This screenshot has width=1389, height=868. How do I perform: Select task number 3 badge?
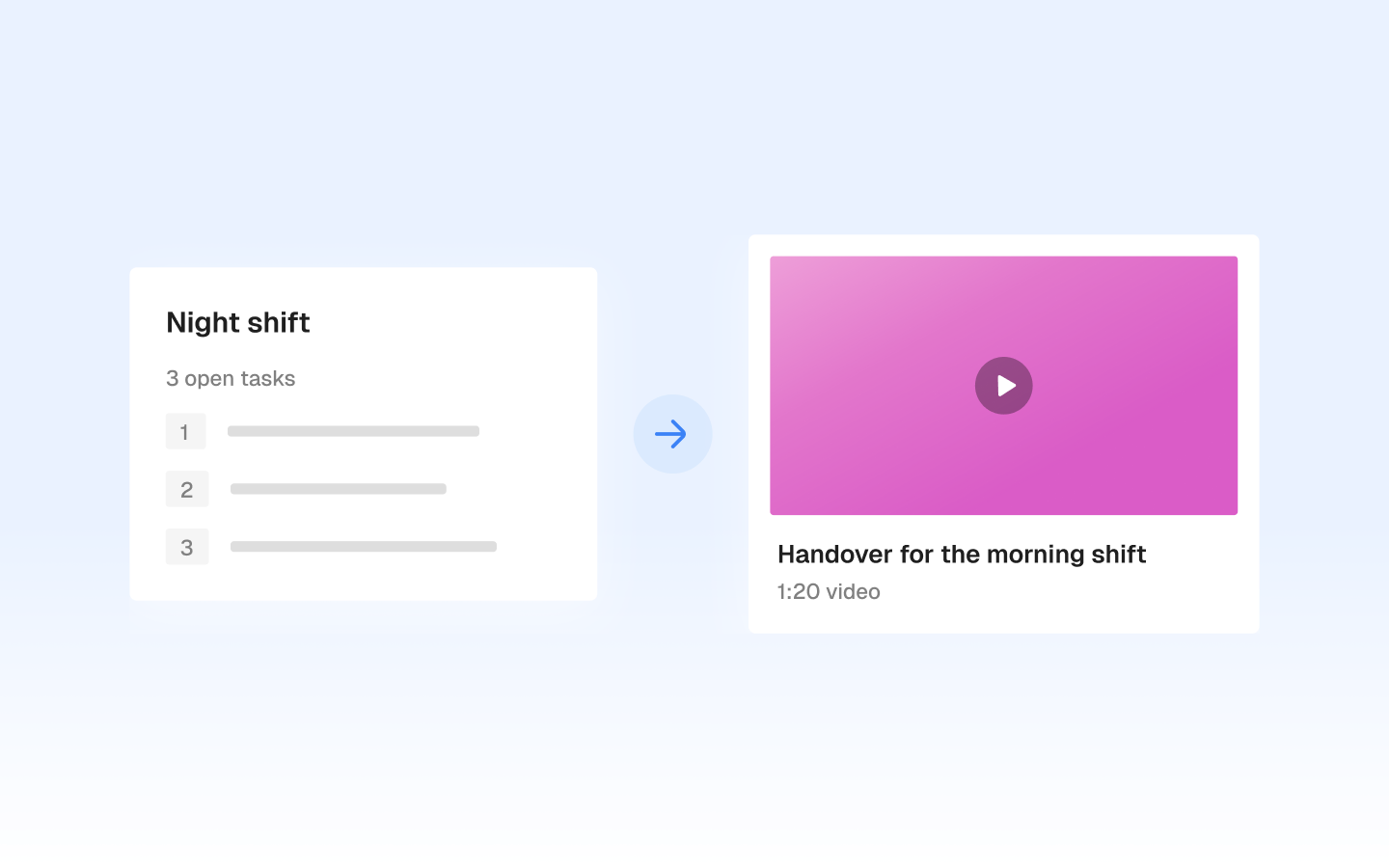click(187, 547)
